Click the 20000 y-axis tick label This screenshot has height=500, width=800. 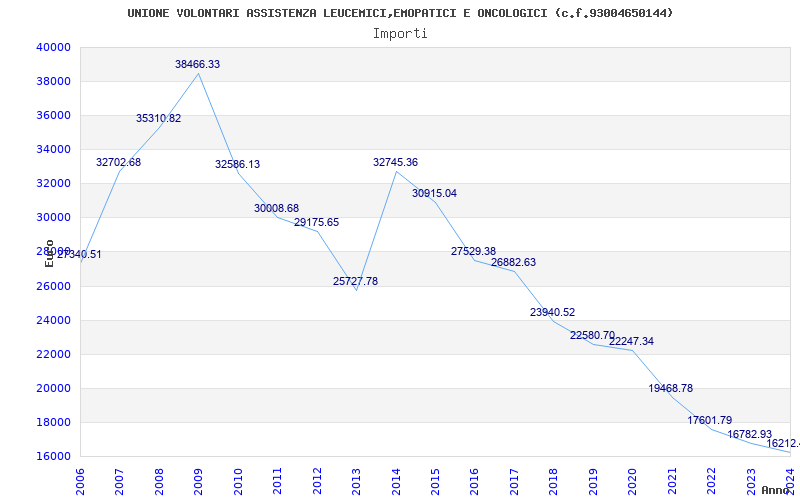(53, 388)
